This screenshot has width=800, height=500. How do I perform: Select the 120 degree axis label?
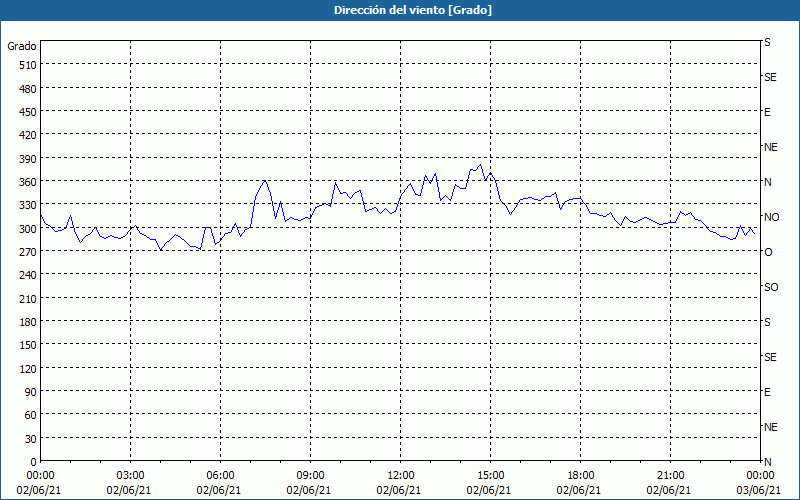[x=29, y=369]
